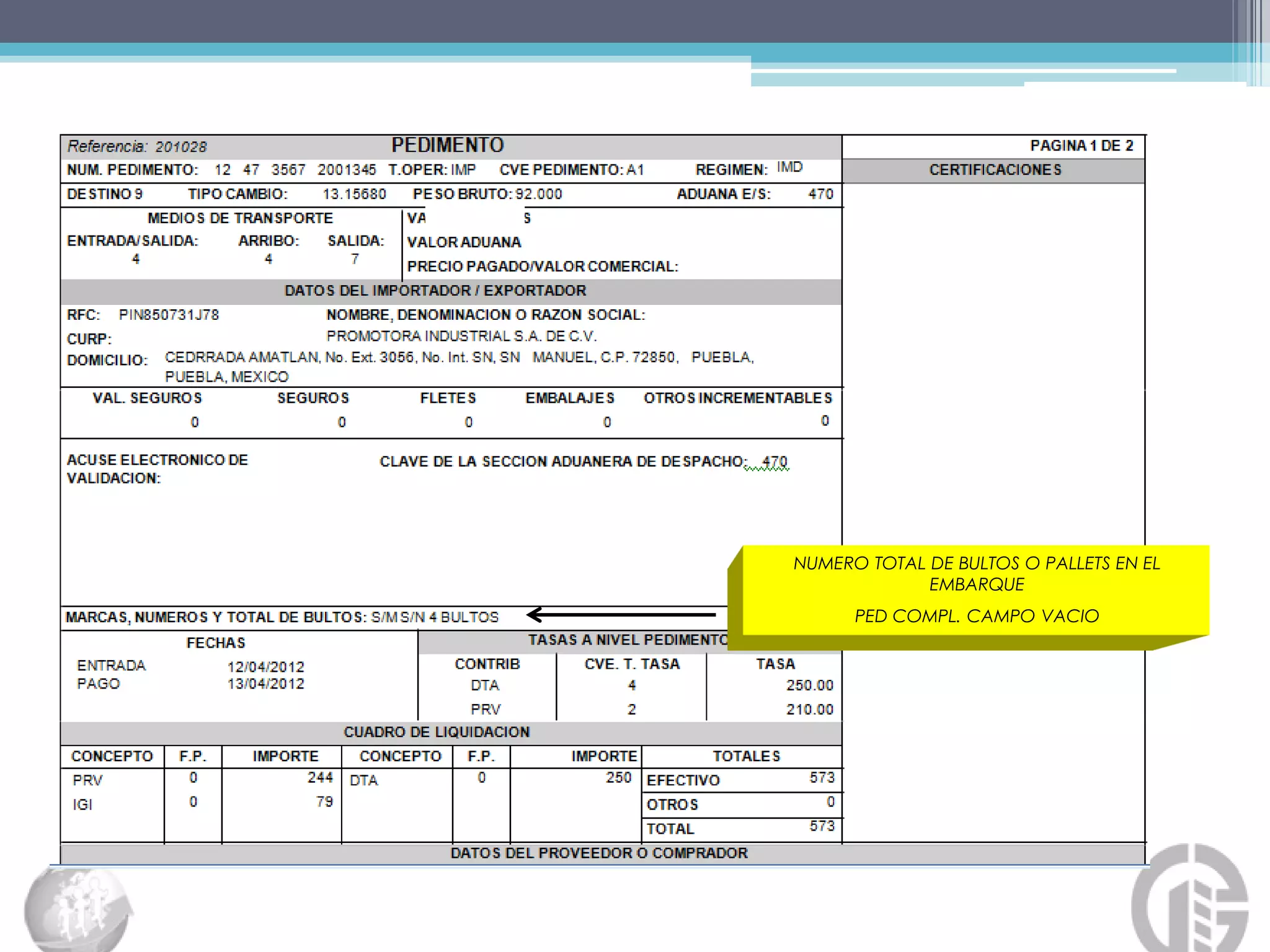Click the gray G emblem logo
The image size is (1270, 952).
click(x=1190, y=897)
